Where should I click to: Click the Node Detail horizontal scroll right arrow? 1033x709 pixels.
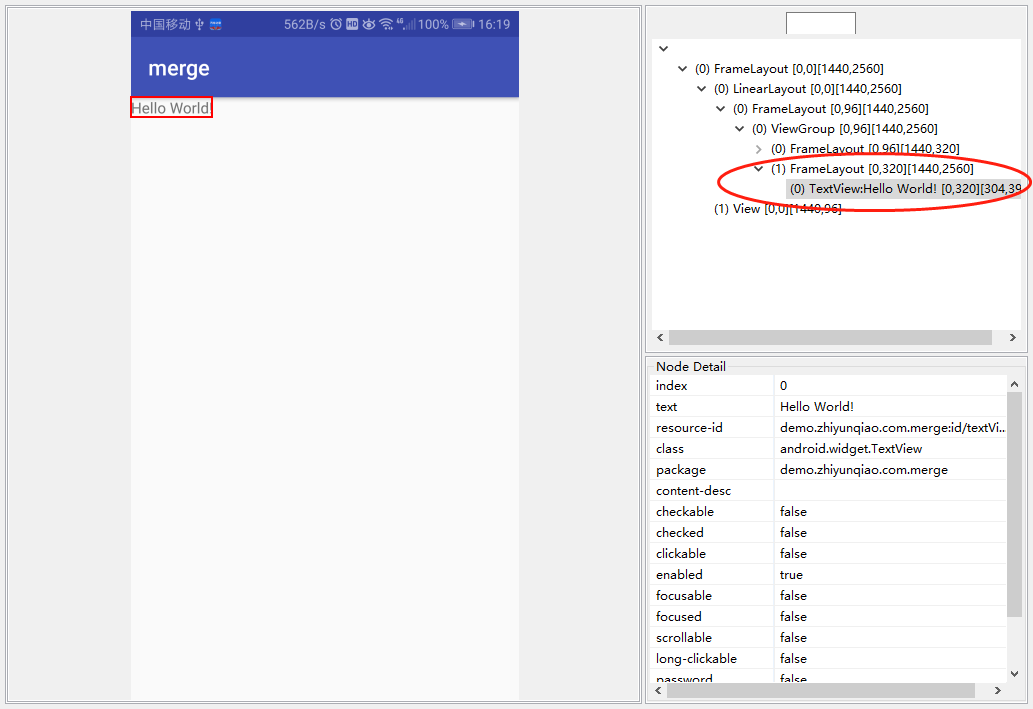point(998,691)
